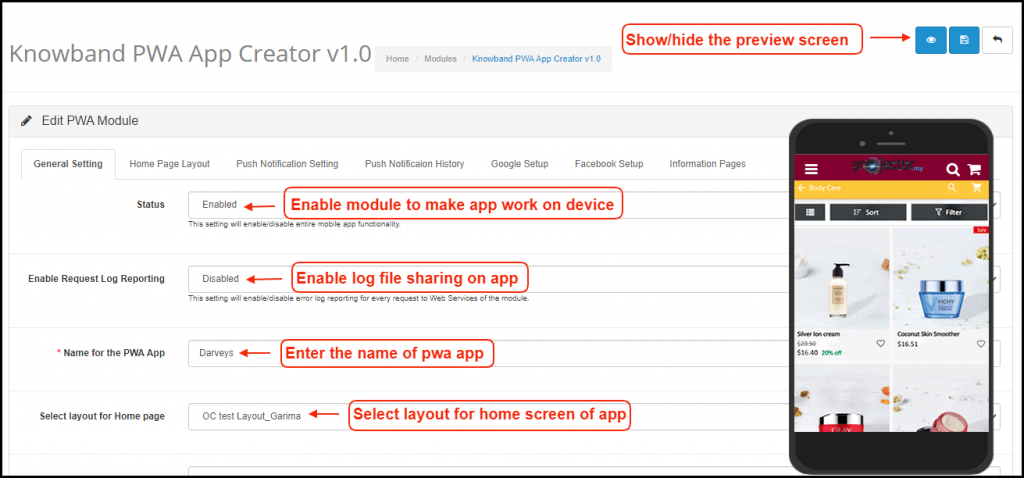The width and height of the screenshot is (1024, 478).
Task: Open the General Setting tab
Action: tap(68, 164)
